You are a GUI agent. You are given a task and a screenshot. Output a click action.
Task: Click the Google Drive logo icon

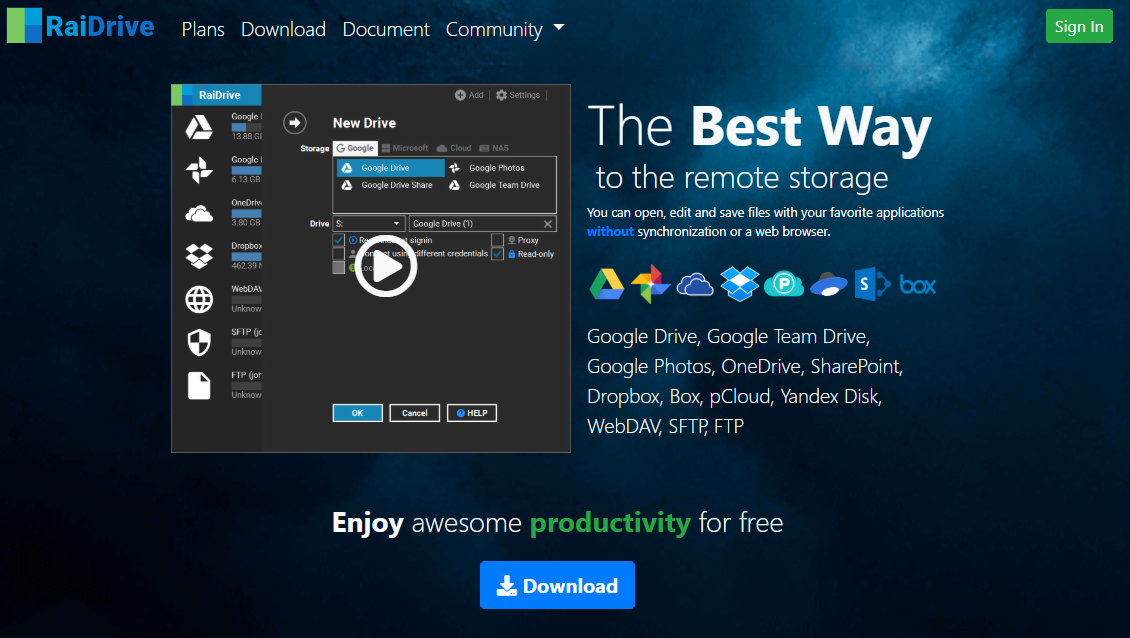coord(607,284)
